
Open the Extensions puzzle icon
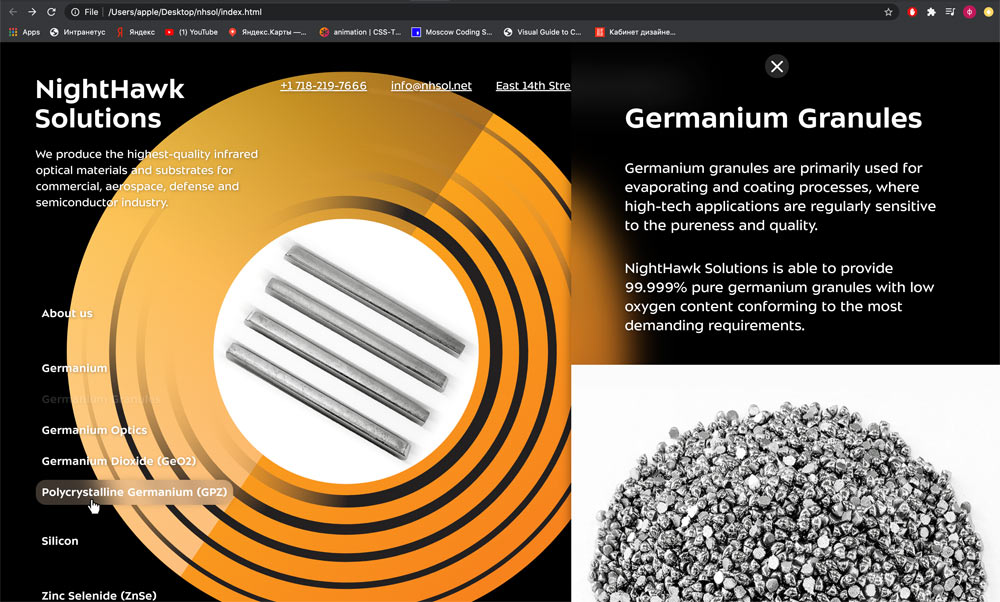point(931,12)
